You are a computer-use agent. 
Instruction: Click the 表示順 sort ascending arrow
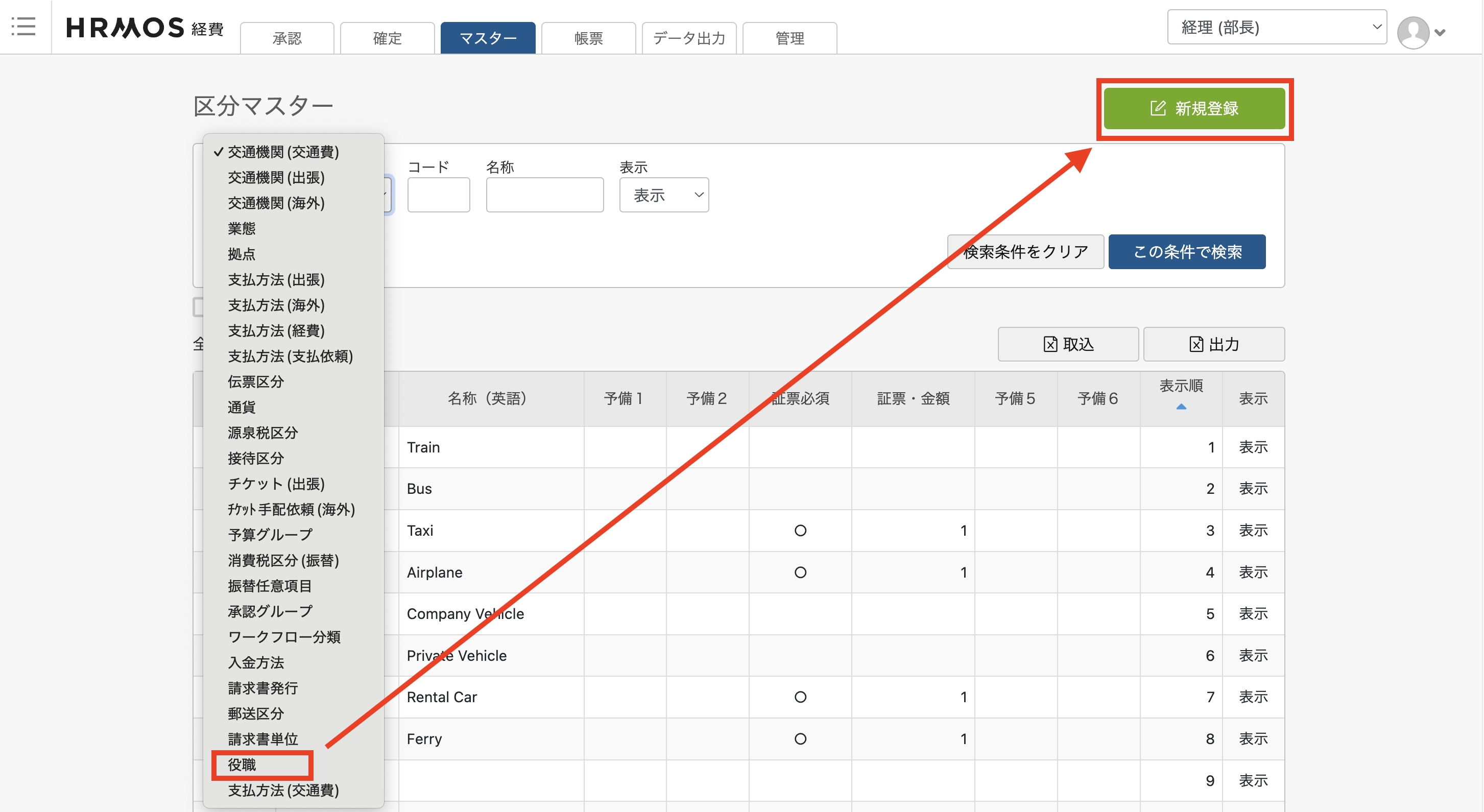[1181, 407]
